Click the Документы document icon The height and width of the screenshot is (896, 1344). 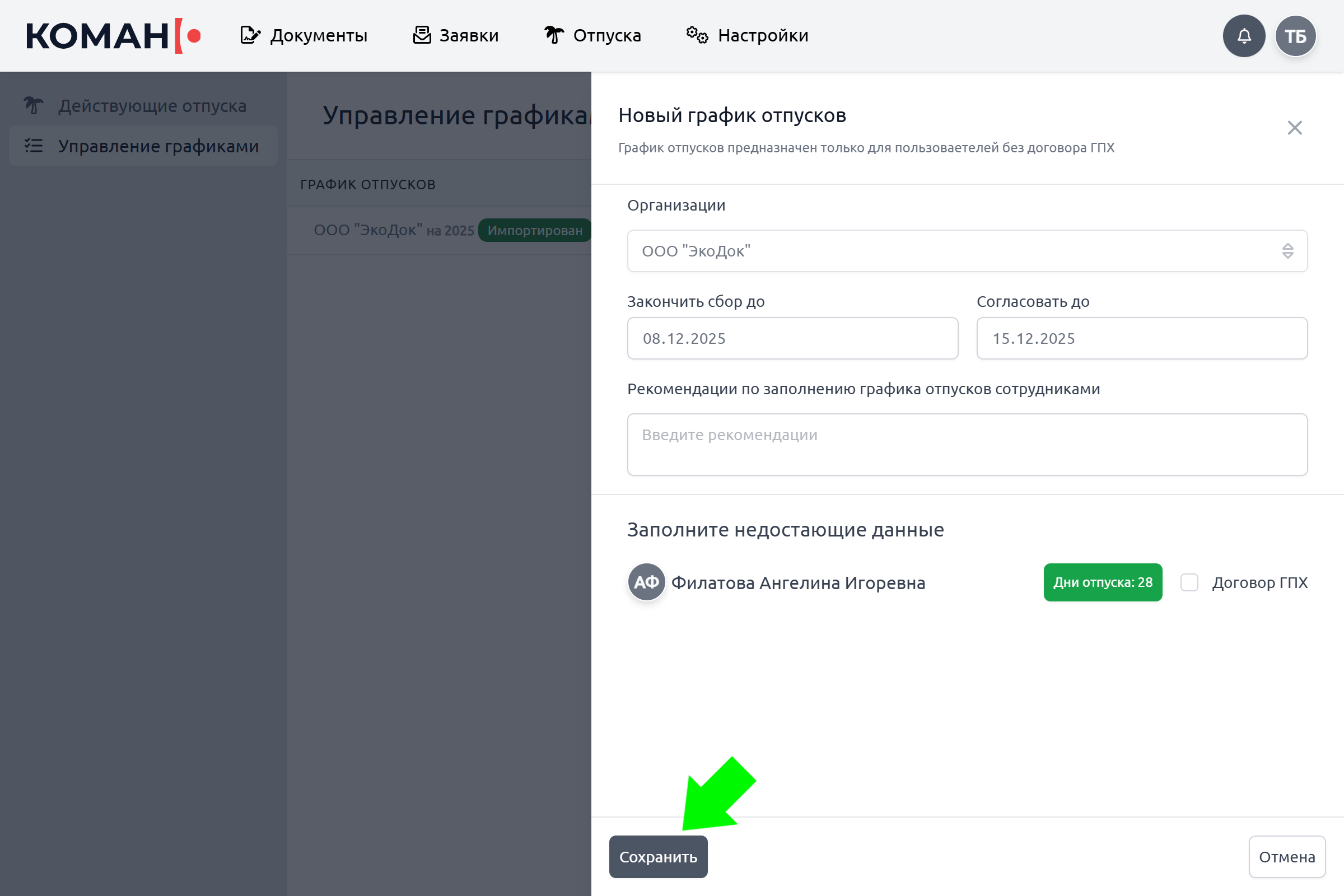(x=250, y=35)
